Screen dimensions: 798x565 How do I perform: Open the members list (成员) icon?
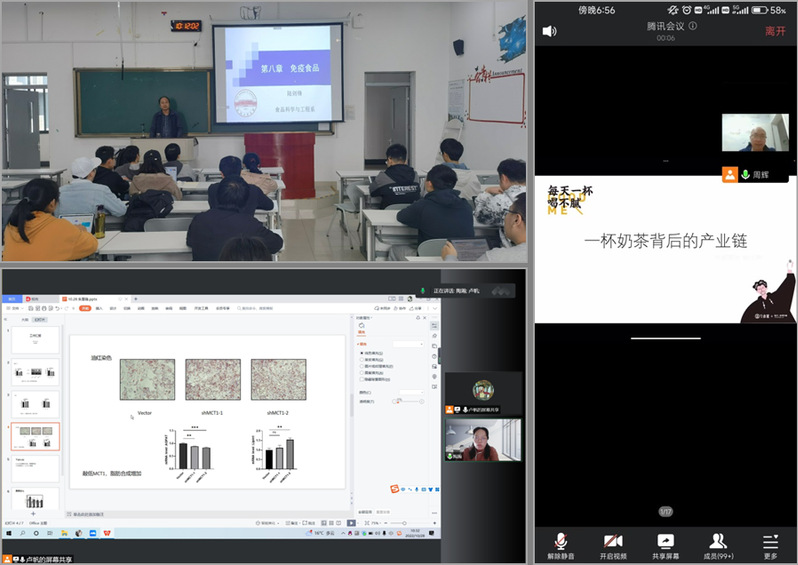coord(718,544)
